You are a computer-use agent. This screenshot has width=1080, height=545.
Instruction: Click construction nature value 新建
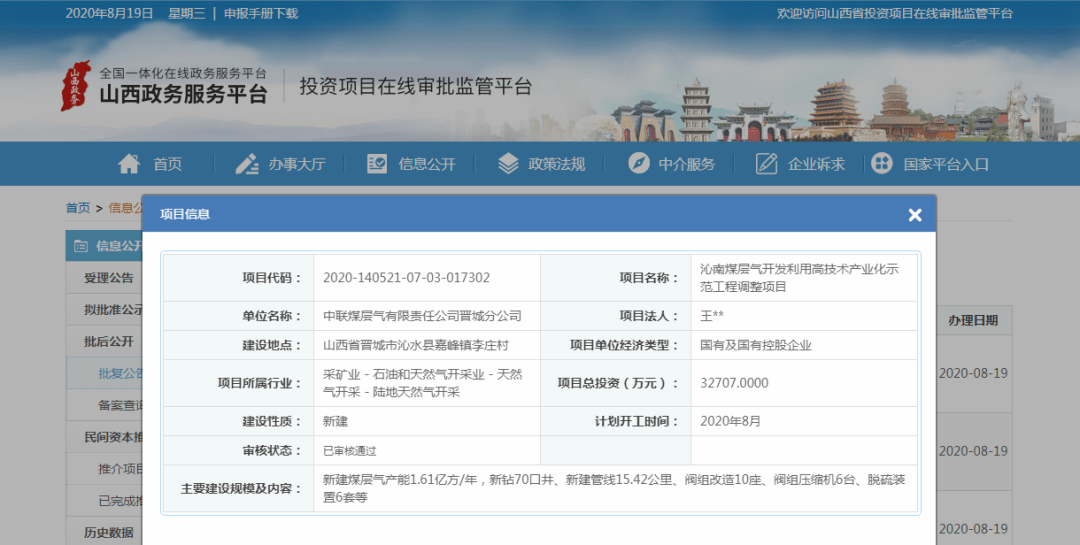[x=335, y=421]
